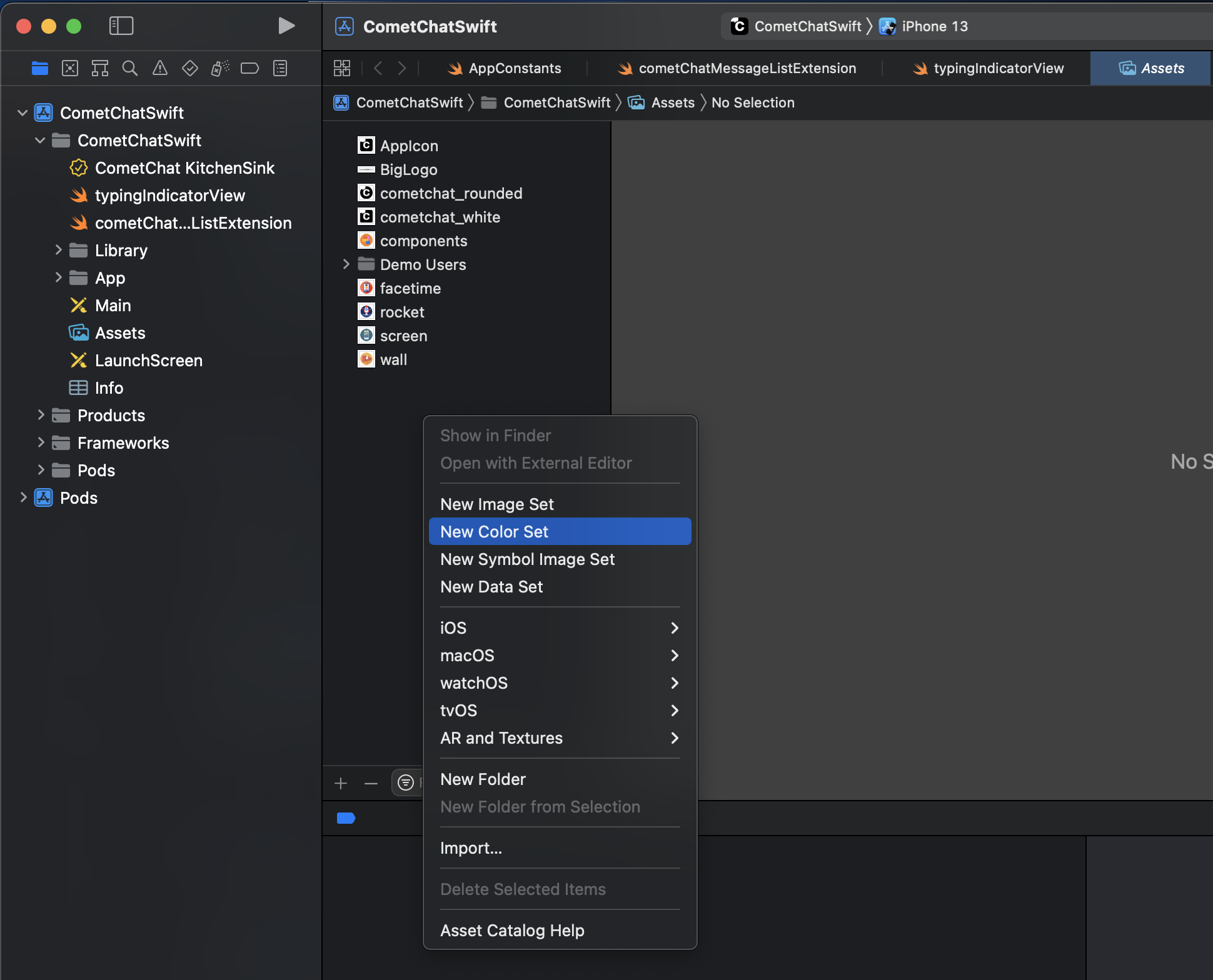Open the macOS submenu
The width and height of the screenshot is (1213, 980).
560,655
